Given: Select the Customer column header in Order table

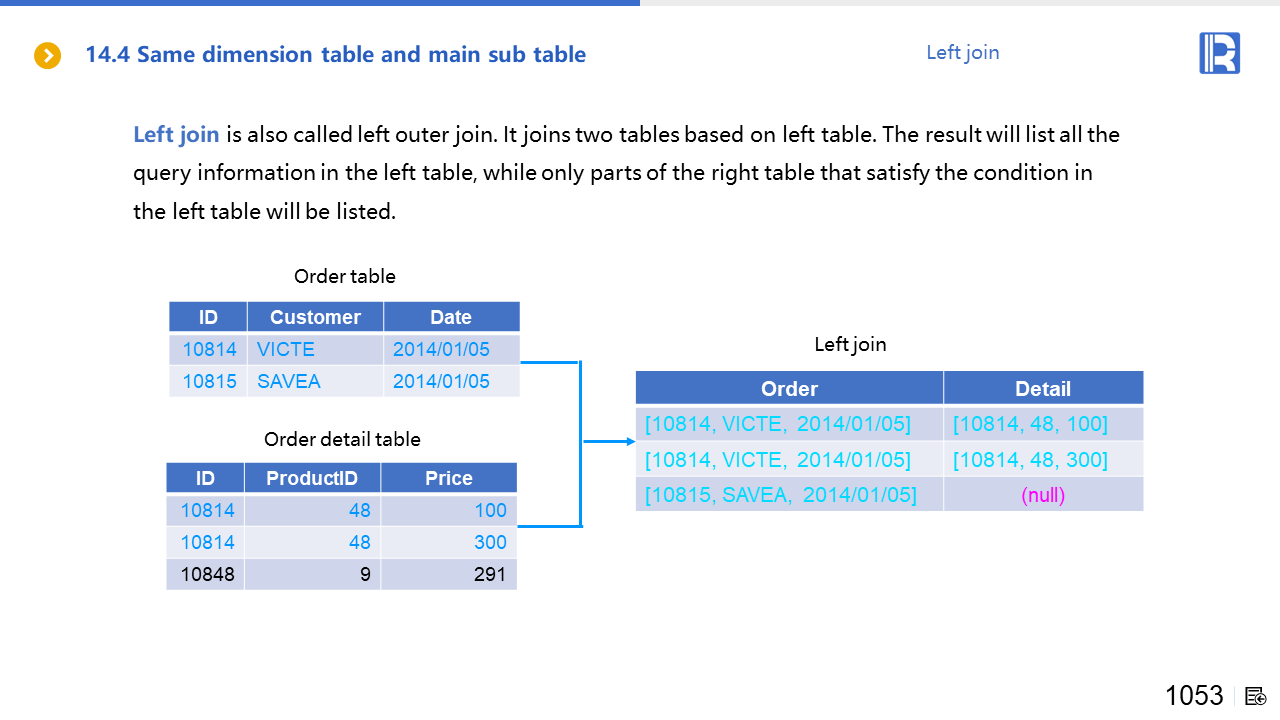Looking at the screenshot, I should (315, 317).
